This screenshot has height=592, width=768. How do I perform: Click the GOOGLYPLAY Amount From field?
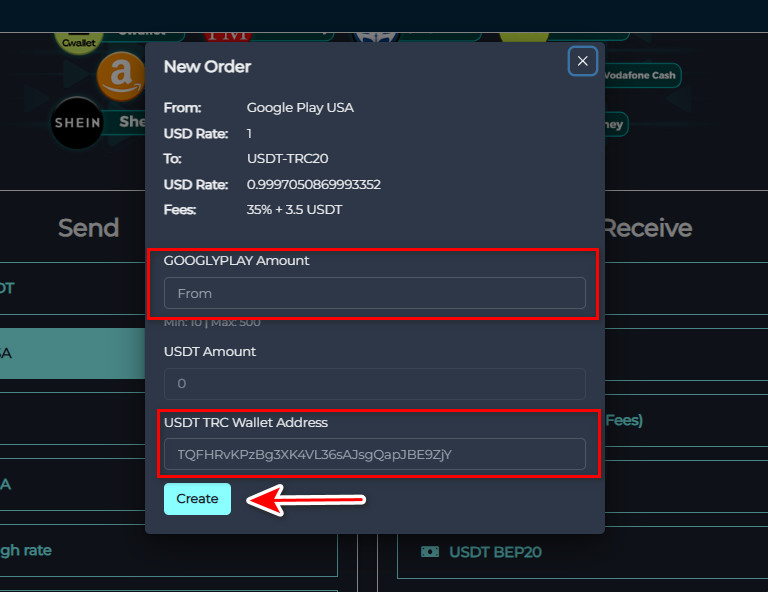[x=375, y=293]
